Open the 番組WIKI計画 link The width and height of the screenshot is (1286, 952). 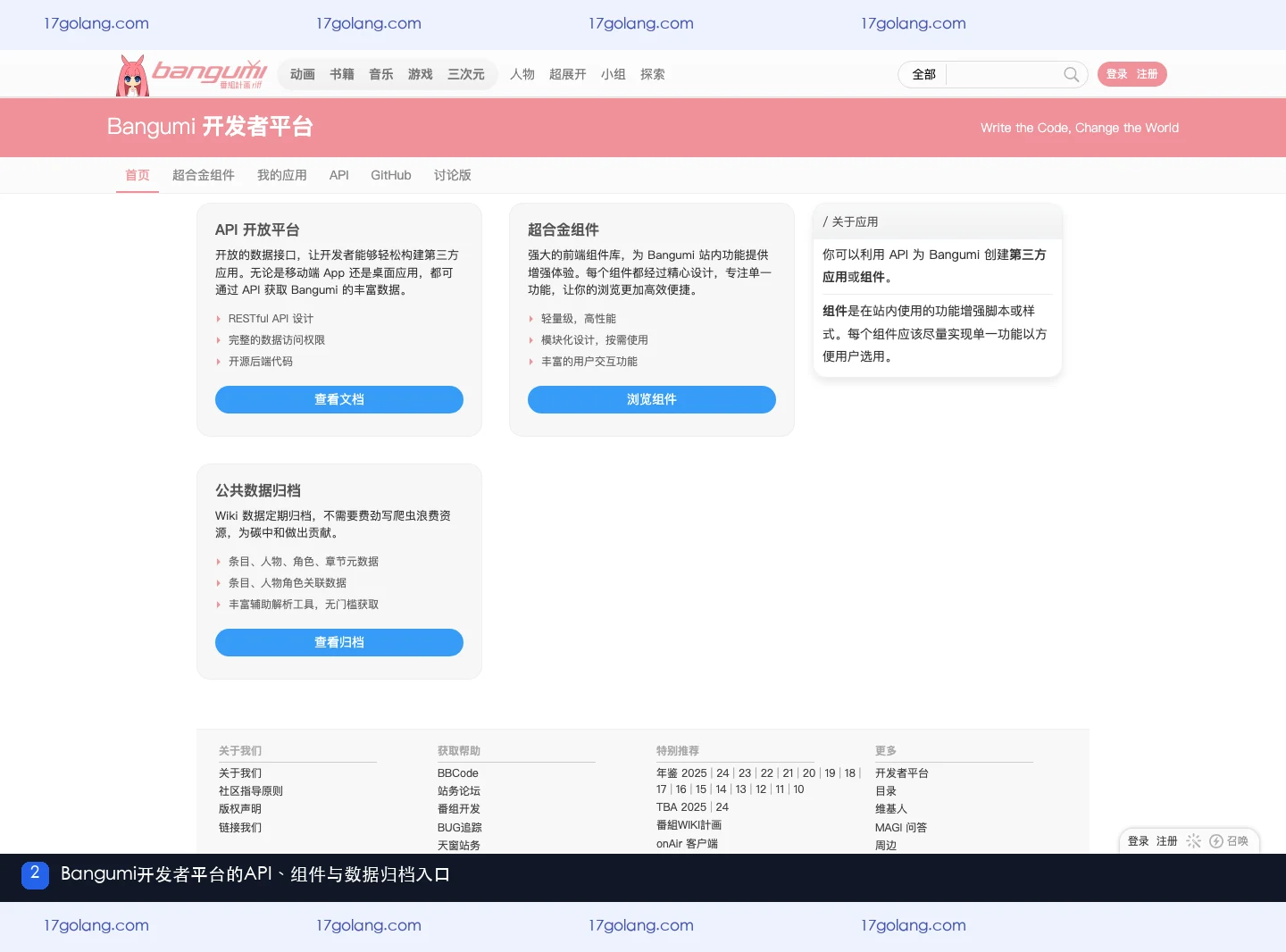689,825
